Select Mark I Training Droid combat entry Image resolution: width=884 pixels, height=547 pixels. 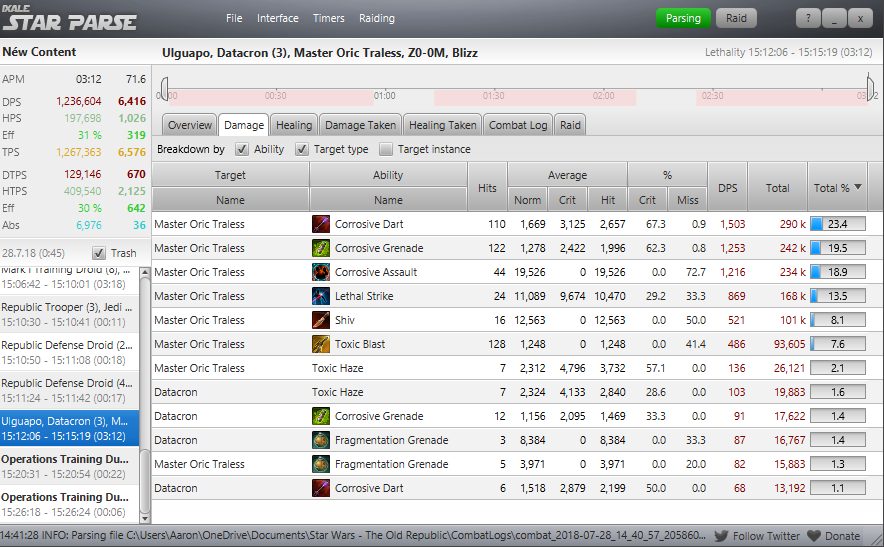pos(69,280)
